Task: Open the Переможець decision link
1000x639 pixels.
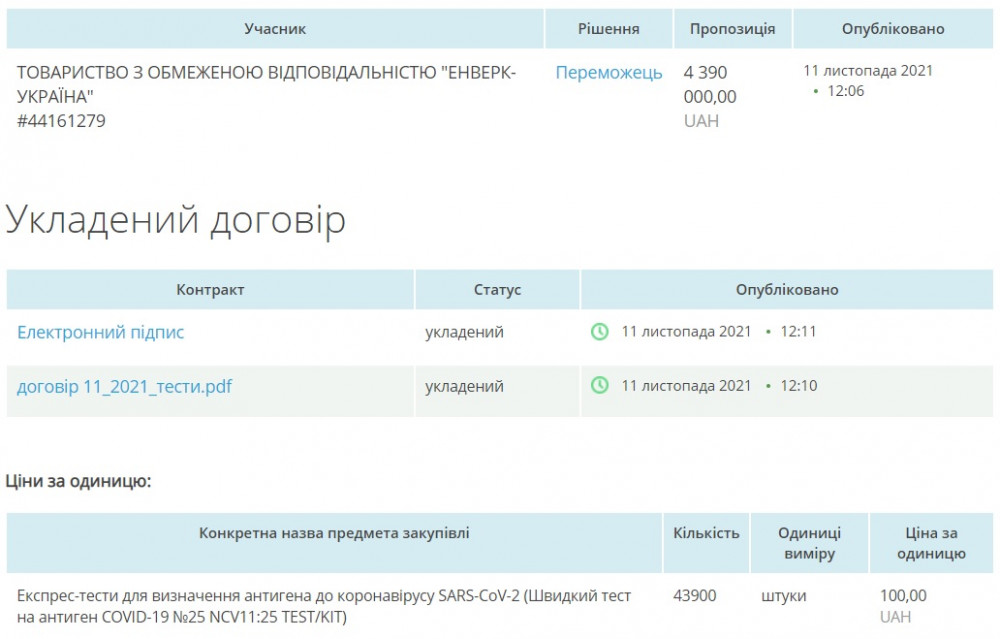Action: (x=609, y=73)
